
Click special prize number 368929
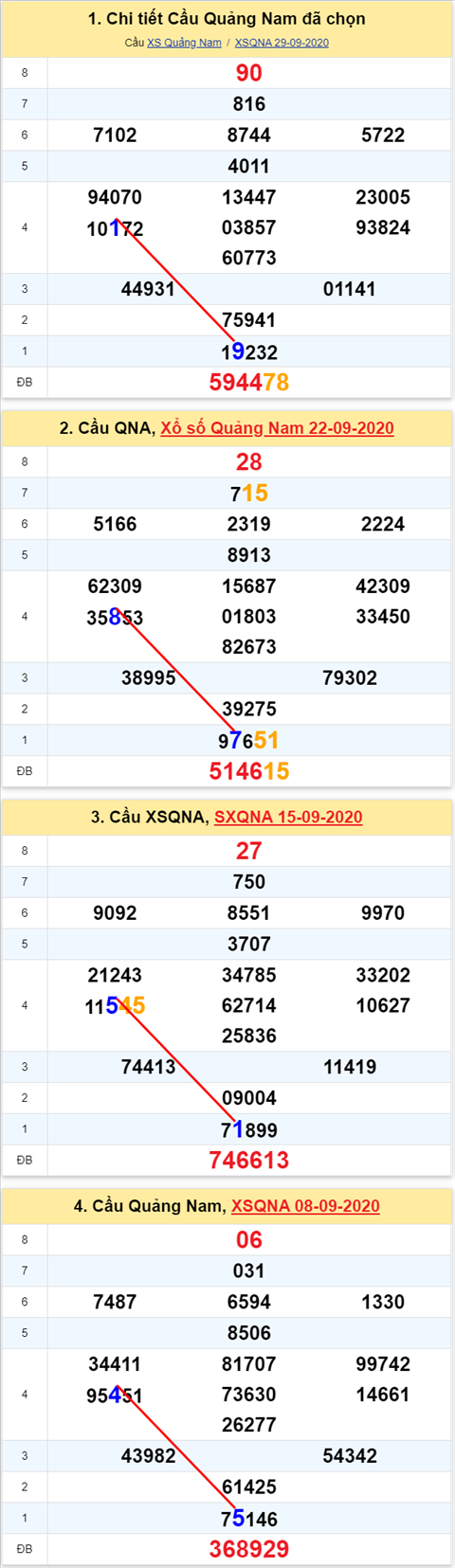pyautogui.click(x=249, y=1549)
